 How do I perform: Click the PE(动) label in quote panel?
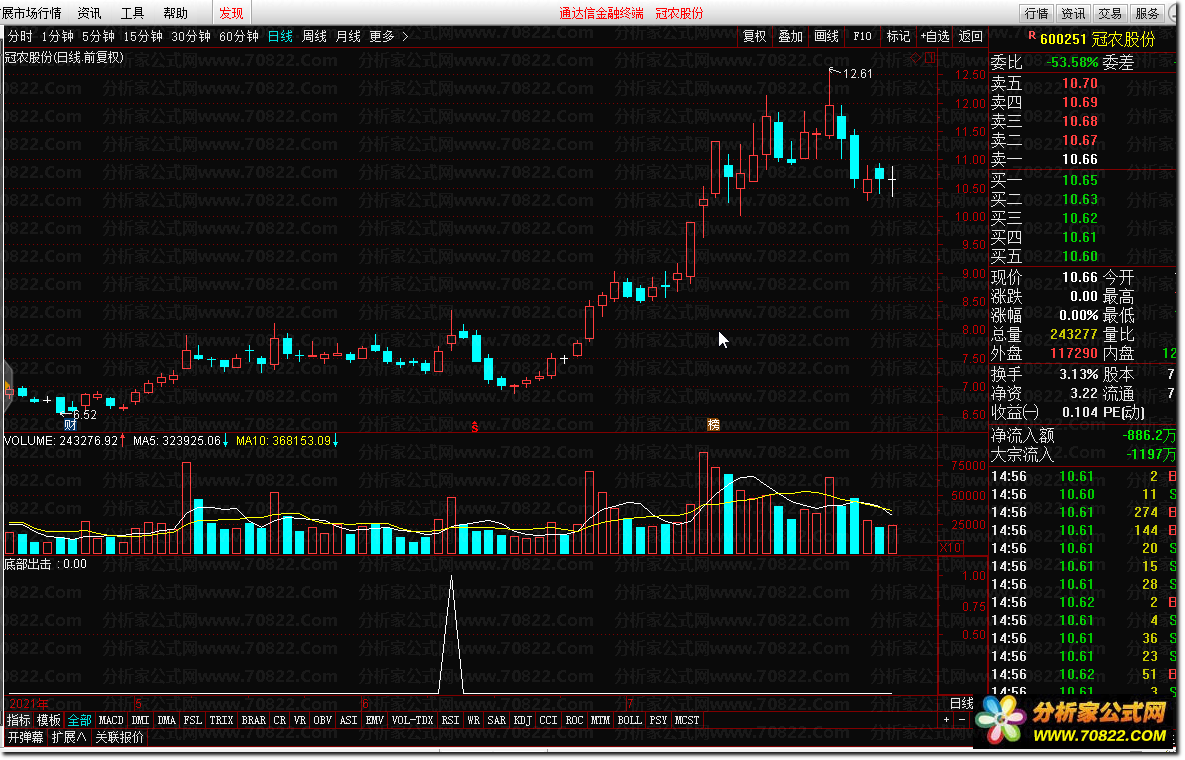[1124, 412]
